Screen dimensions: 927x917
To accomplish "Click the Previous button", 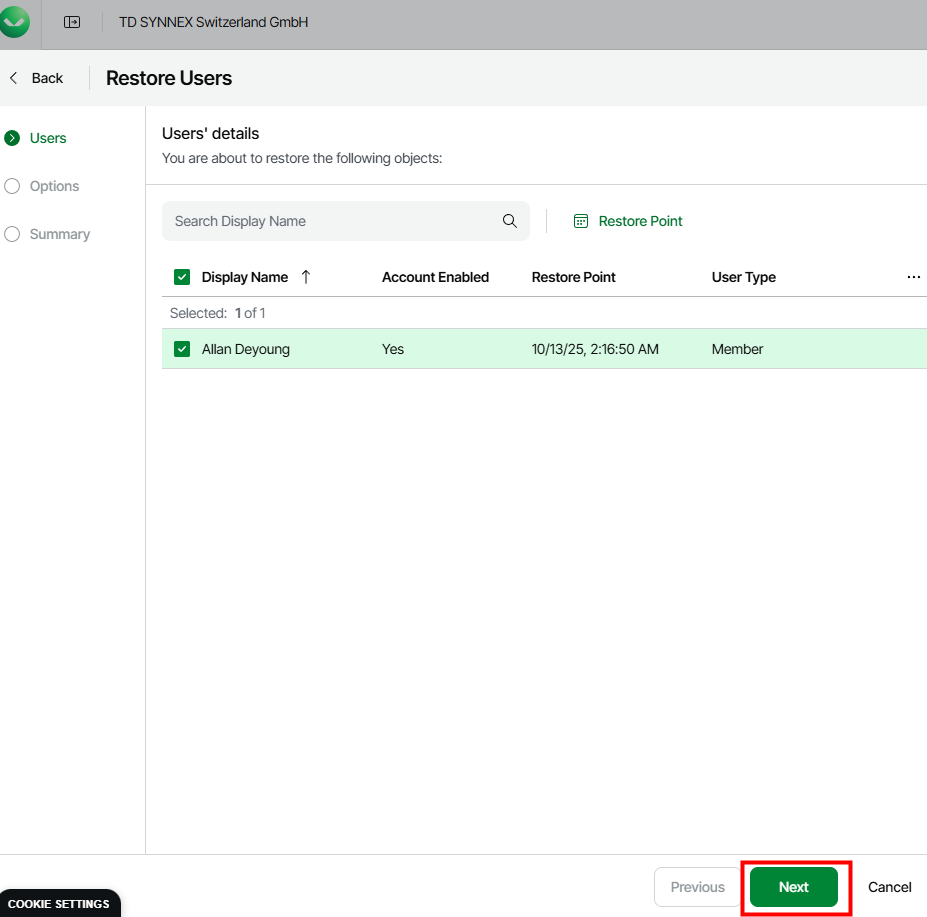I will (x=697, y=887).
